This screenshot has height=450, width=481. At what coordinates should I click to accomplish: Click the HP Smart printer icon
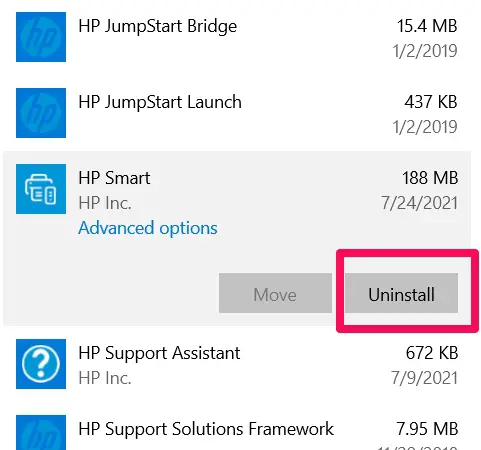click(41, 189)
